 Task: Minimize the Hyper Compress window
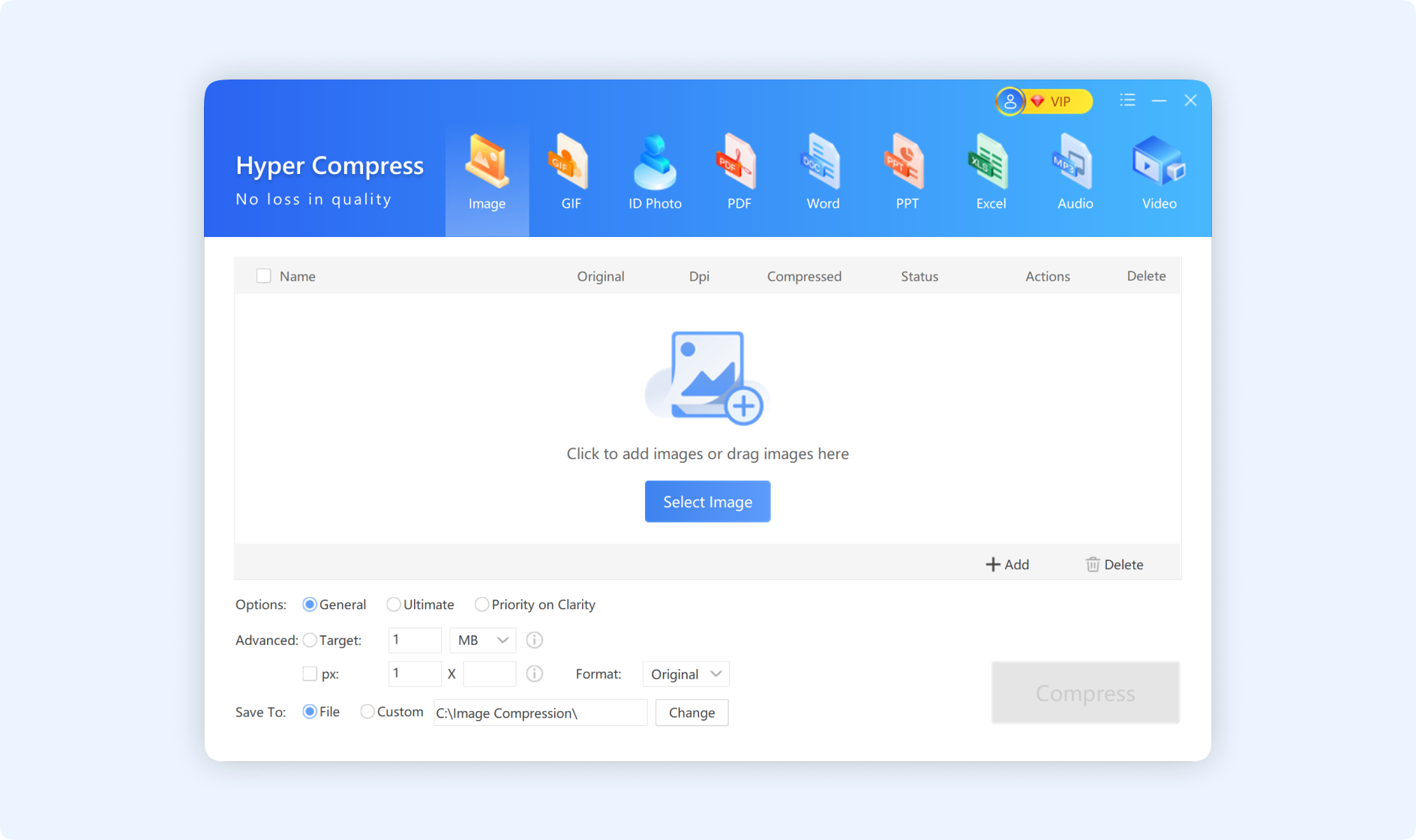point(1159,100)
